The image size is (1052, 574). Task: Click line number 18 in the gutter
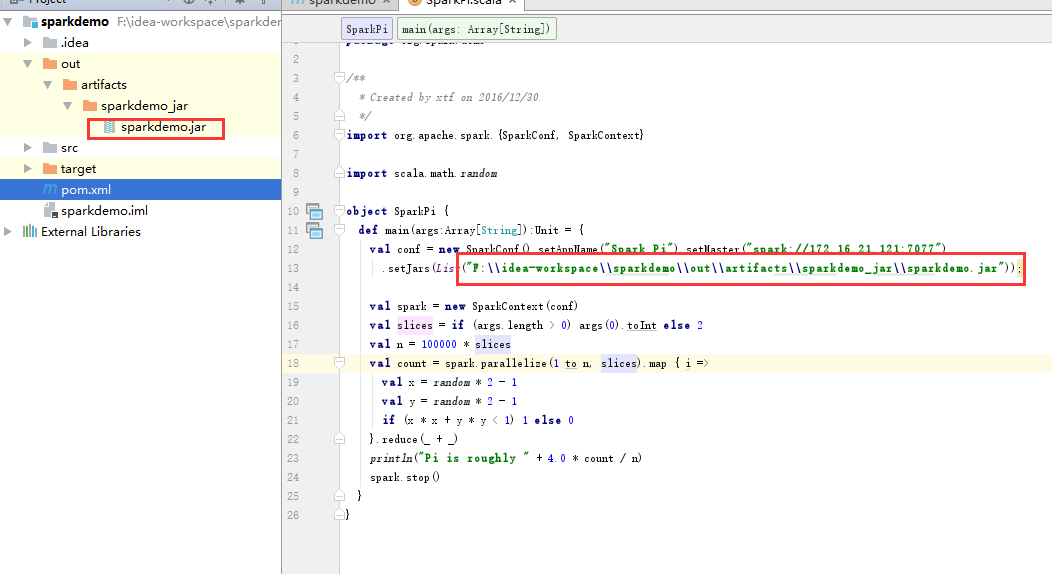(293, 363)
